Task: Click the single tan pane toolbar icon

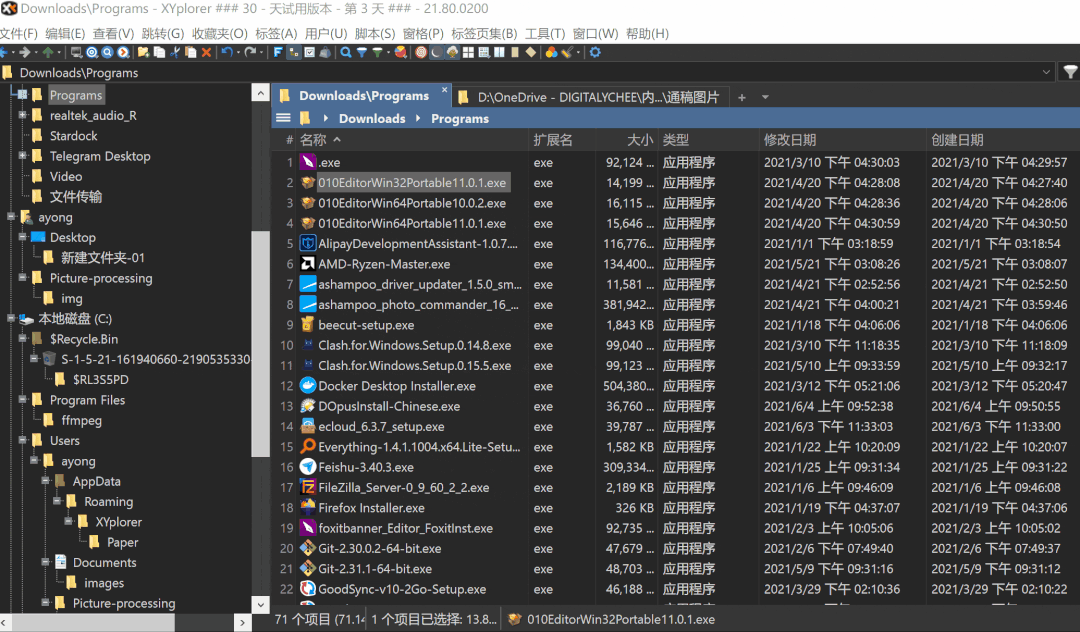Action: point(515,52)
